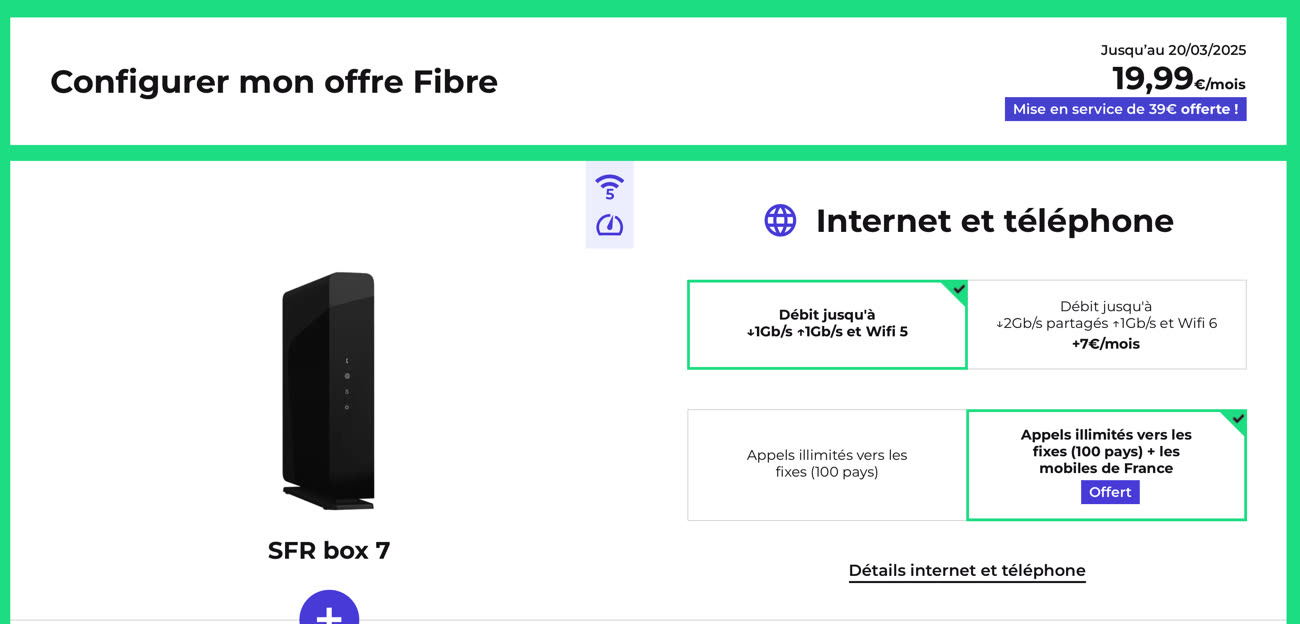Viewport: 1300px width, 624px height.
Task: Open the Détails internet et téléphone link
Action: point(966,570)
